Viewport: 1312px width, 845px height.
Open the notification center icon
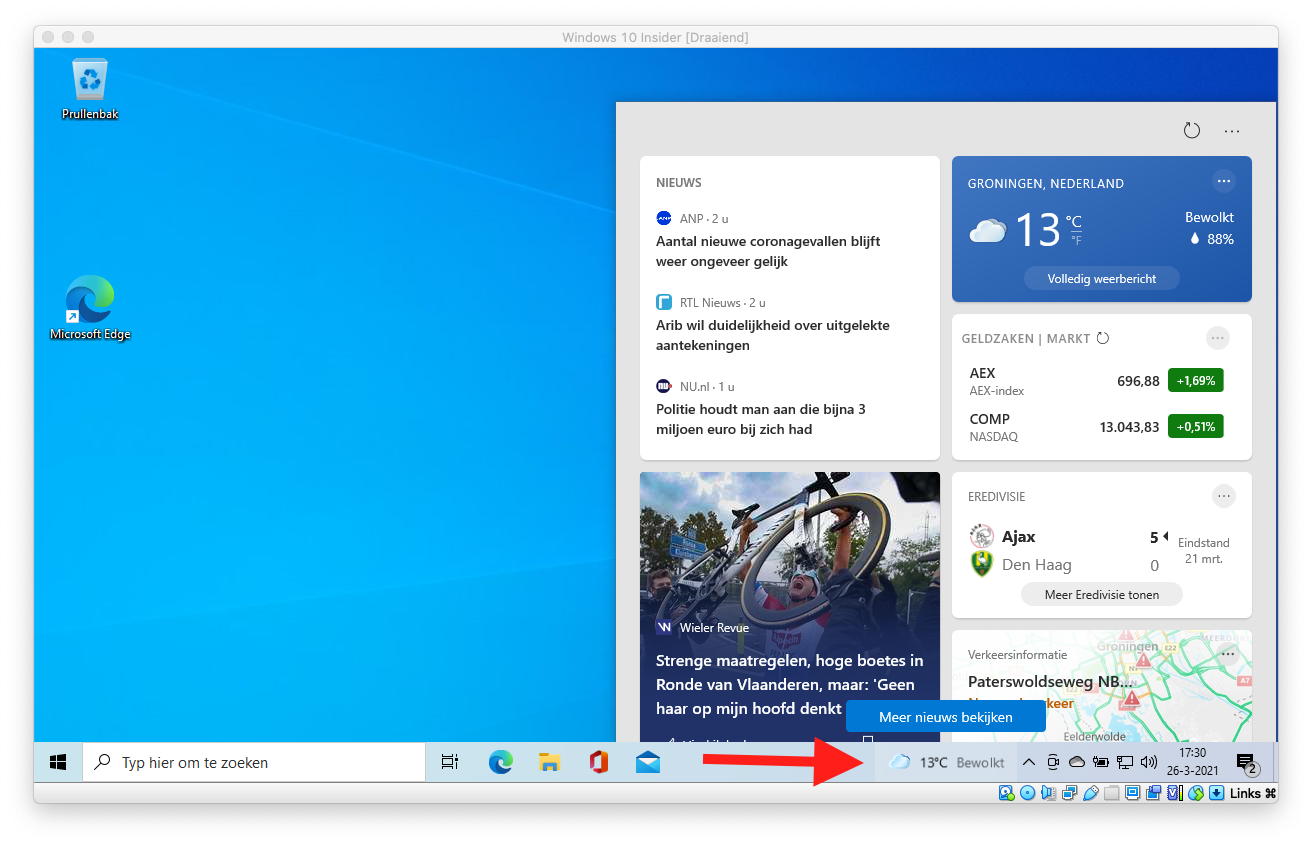(1246, 763)
